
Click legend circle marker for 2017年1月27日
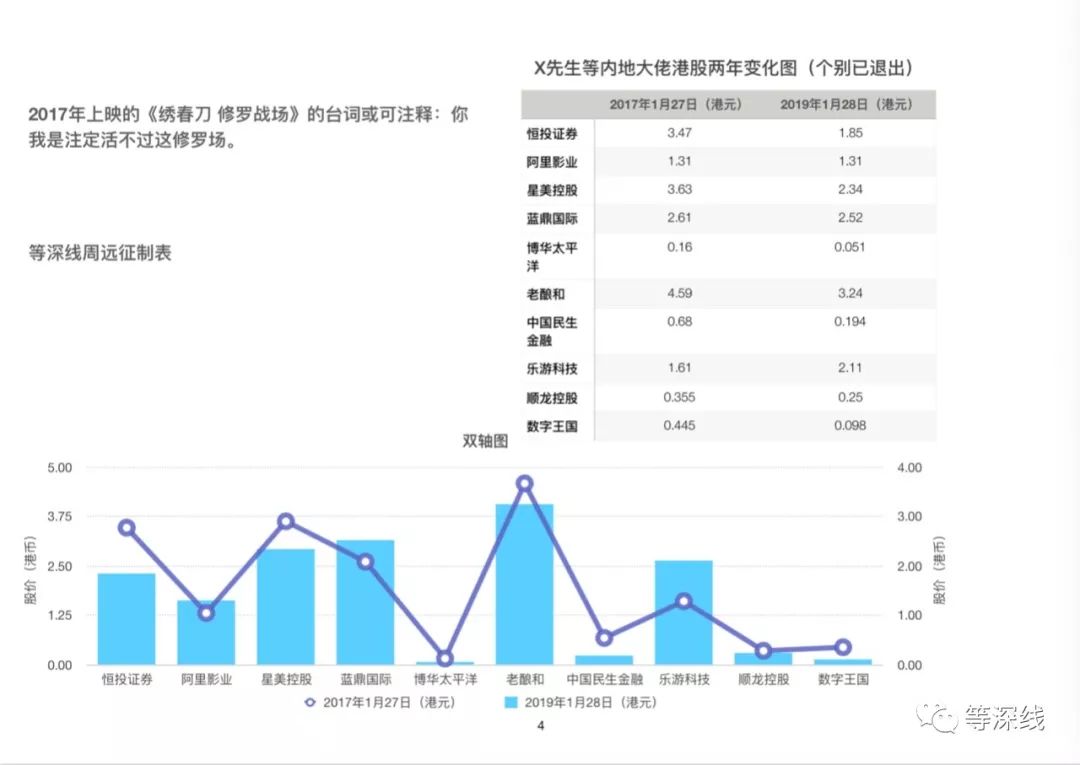click(310, 702)
